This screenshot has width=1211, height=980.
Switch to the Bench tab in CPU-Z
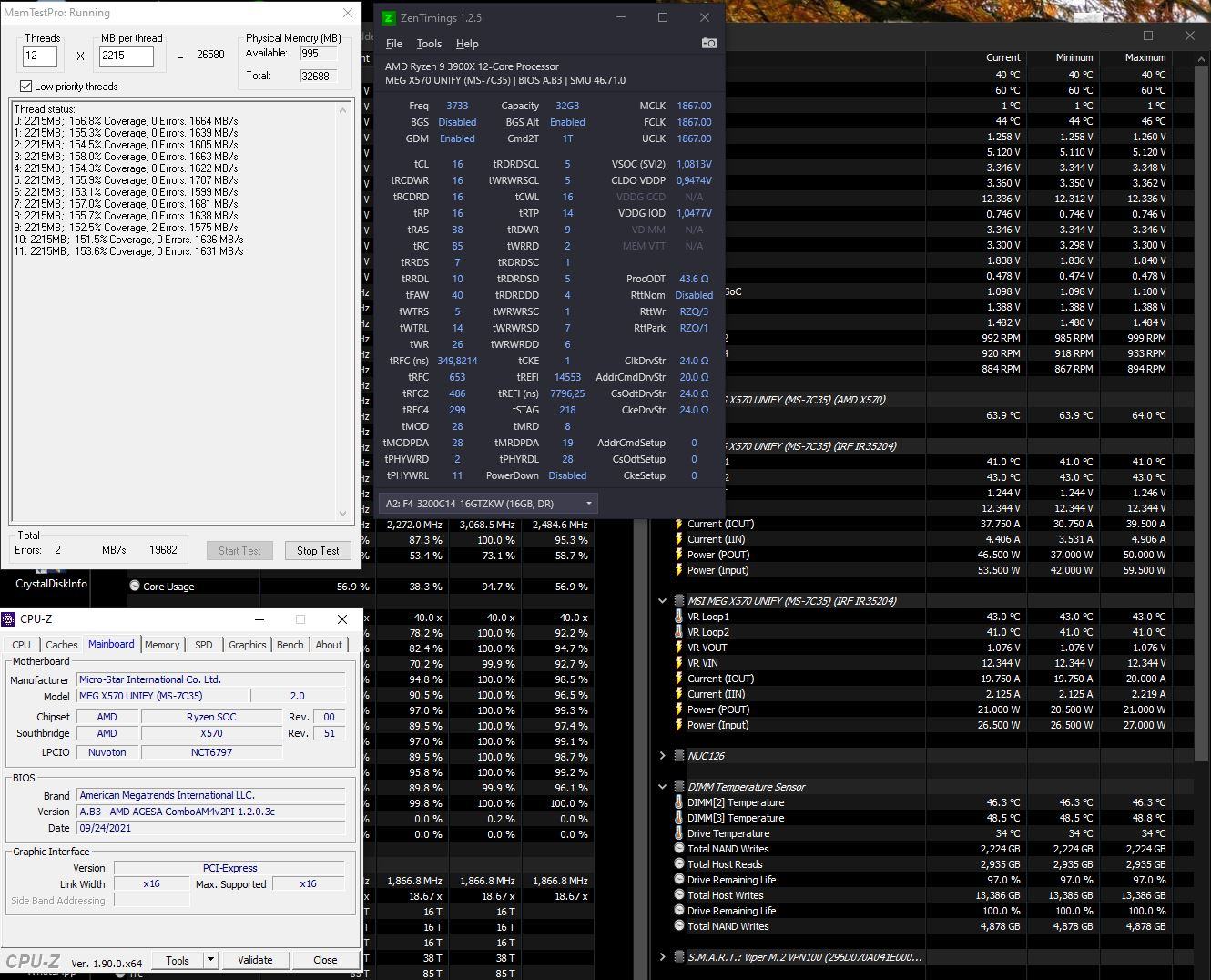(x=290, y=645)
